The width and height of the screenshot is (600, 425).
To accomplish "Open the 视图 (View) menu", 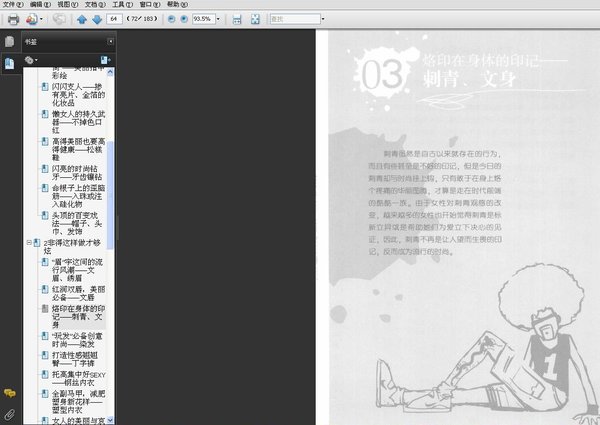I will pos(68,4).
